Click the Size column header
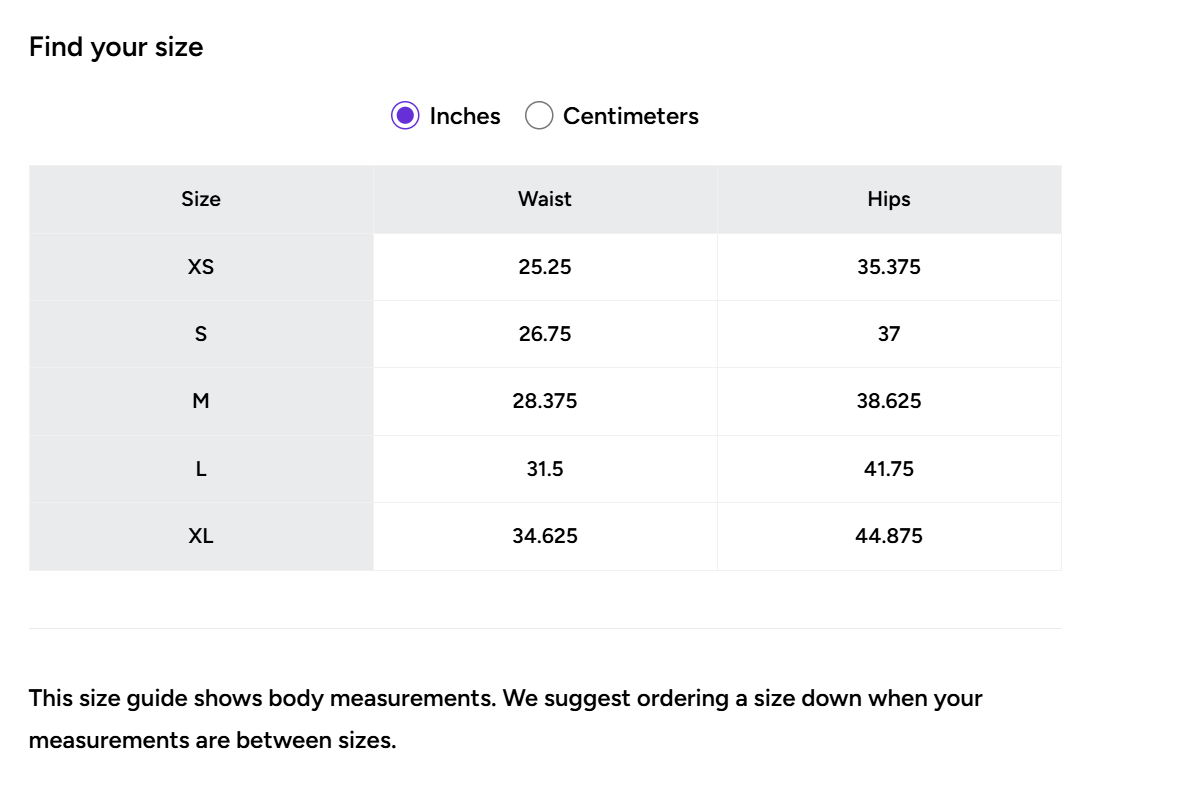Viewport: 1188px width, 803px height. coord(201,199)
